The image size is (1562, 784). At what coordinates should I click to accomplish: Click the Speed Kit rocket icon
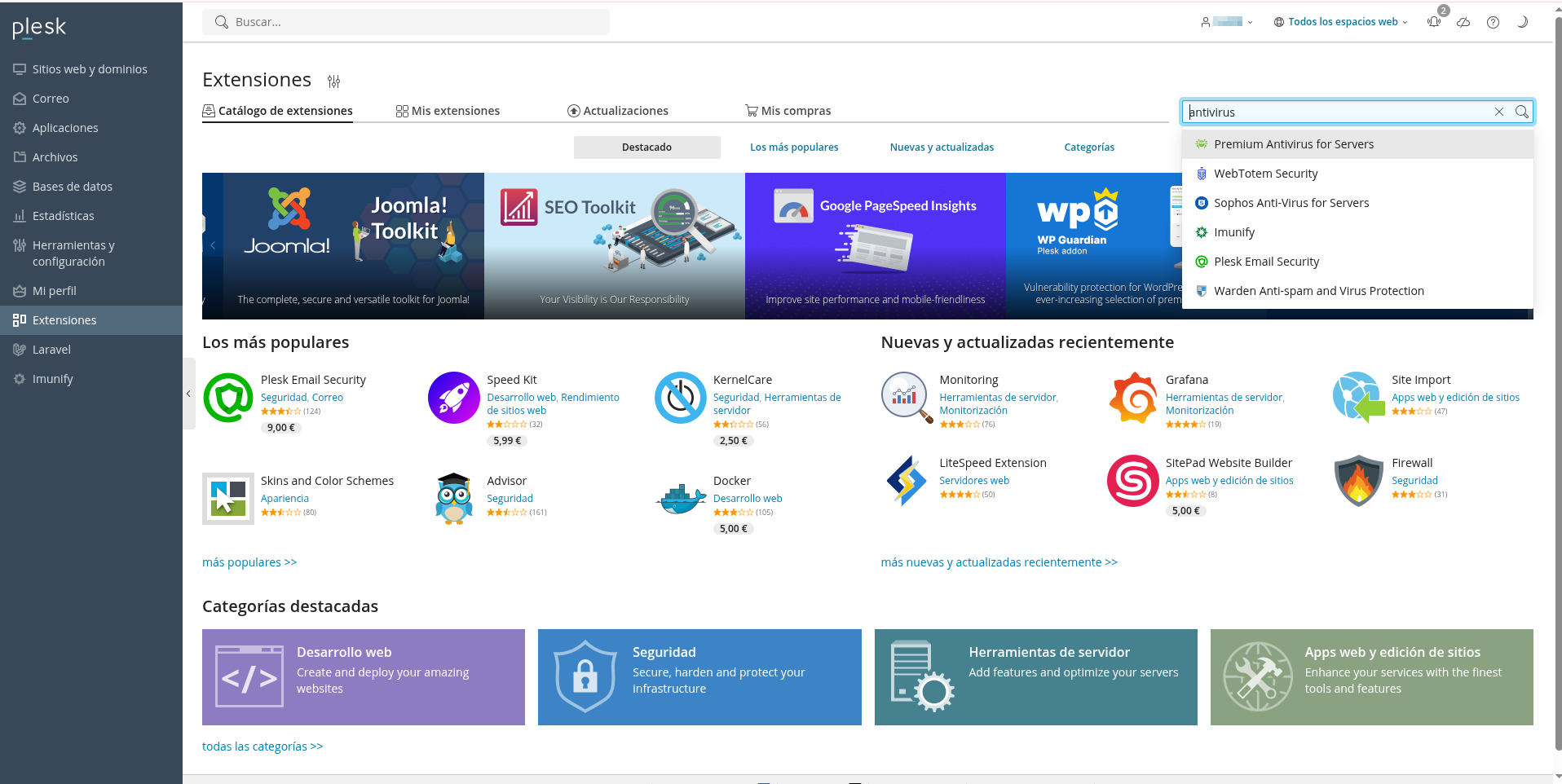tap(454, 398)
